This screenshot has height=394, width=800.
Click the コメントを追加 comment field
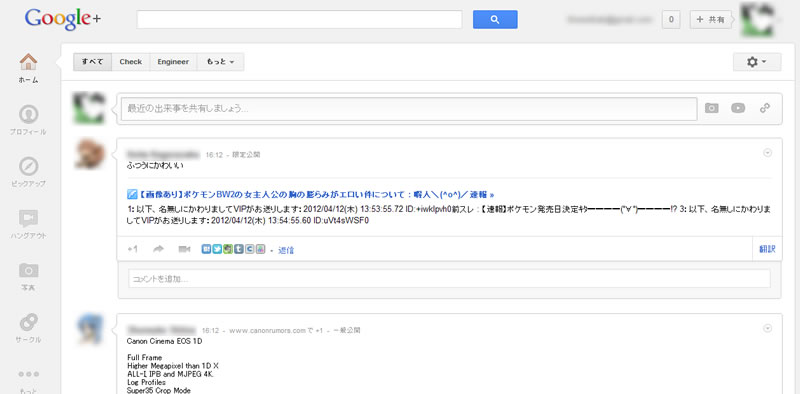coord(449,279)
